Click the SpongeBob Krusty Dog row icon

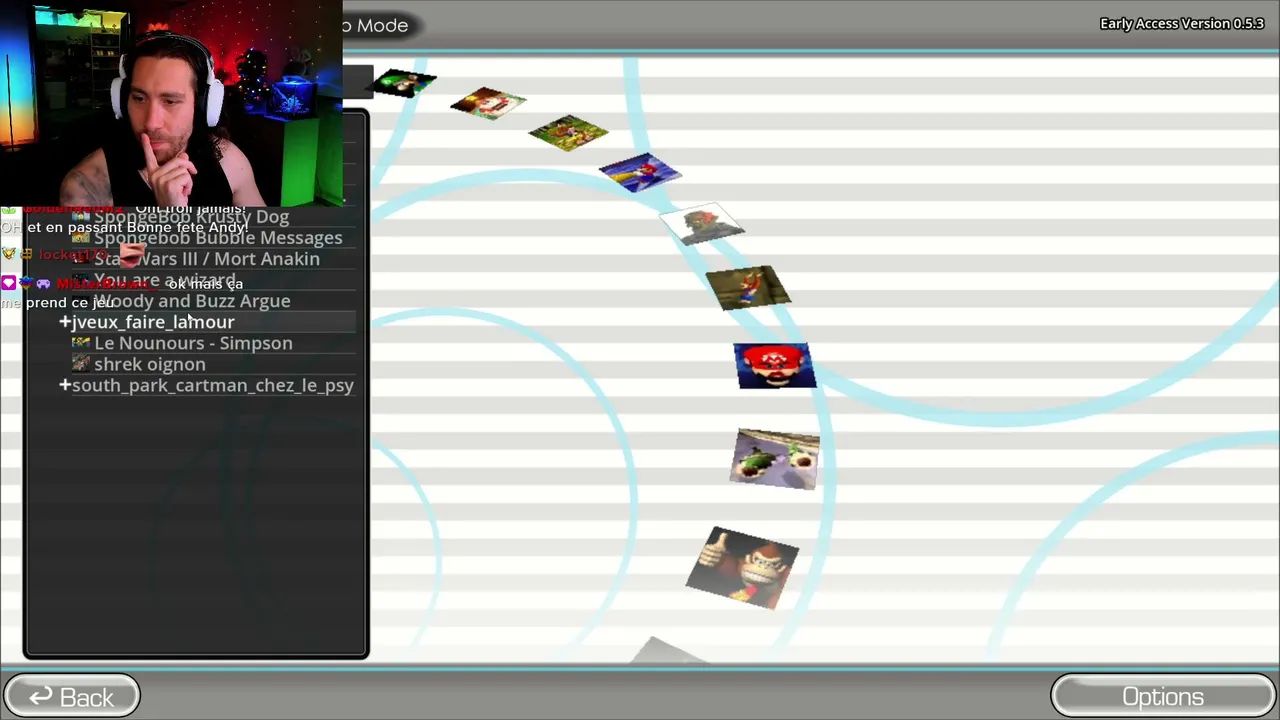point(81,217)
